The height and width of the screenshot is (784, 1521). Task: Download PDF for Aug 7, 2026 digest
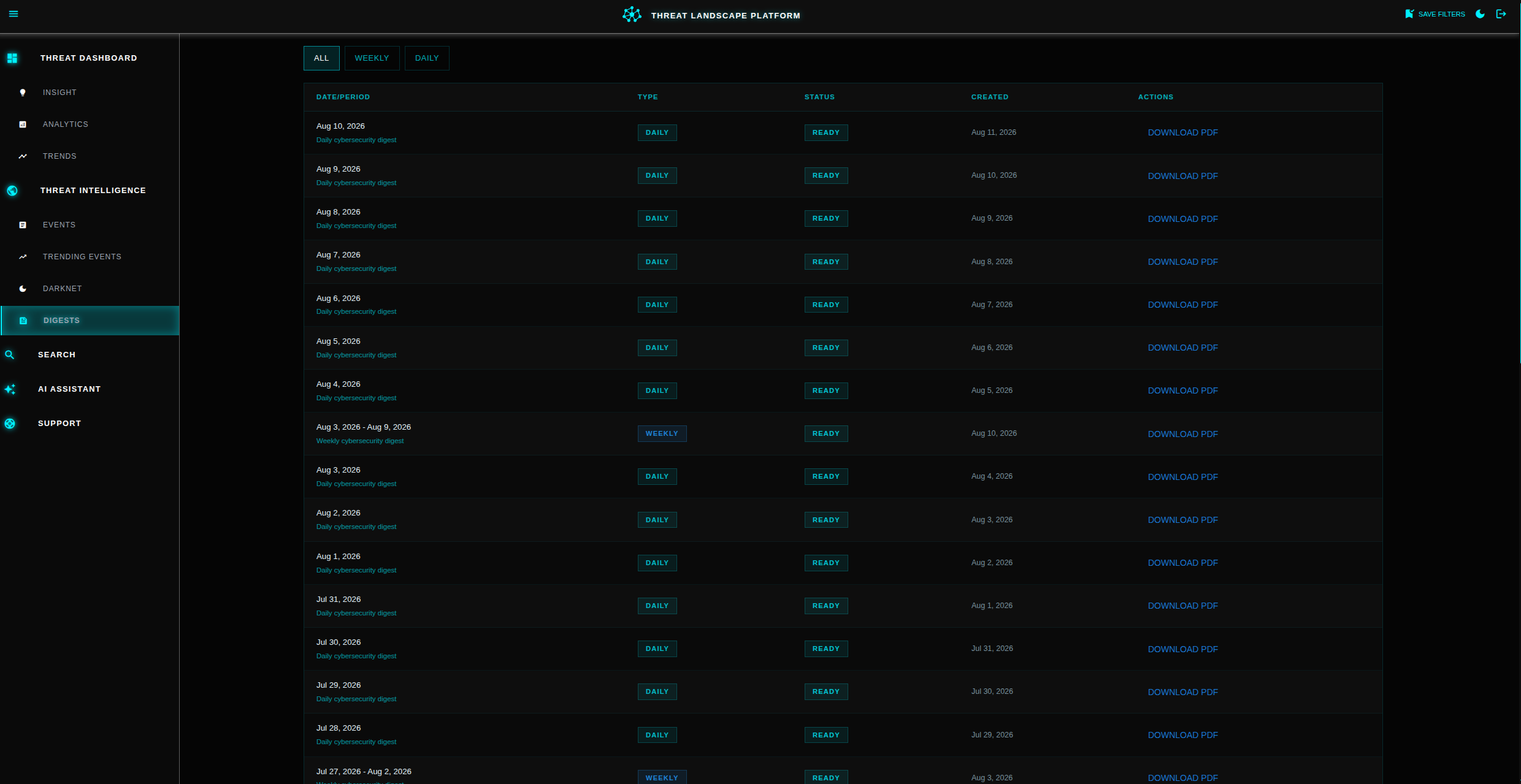[1182, 262]
